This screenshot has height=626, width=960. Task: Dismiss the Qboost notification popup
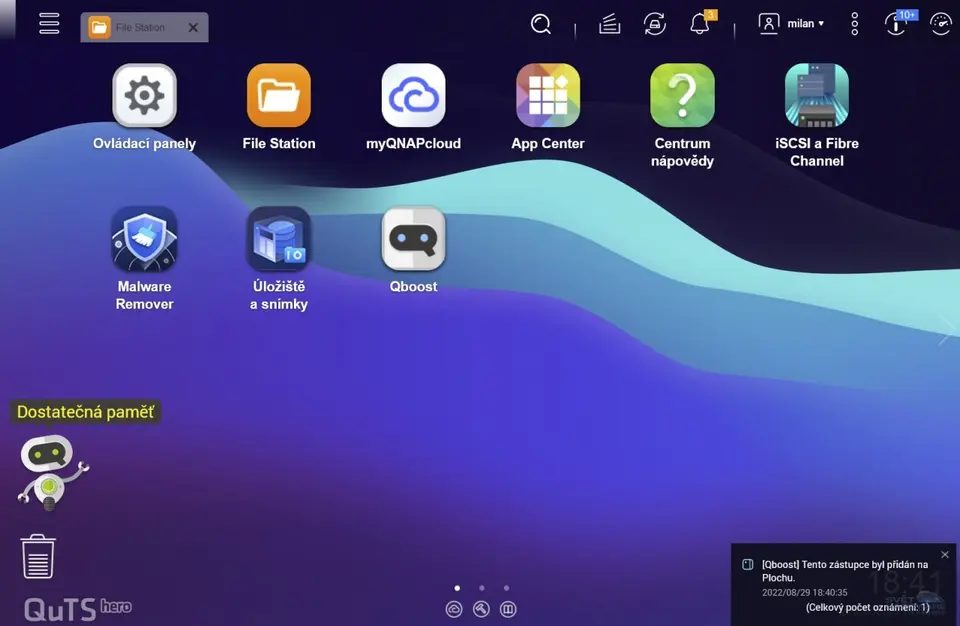tap(945, 555)
